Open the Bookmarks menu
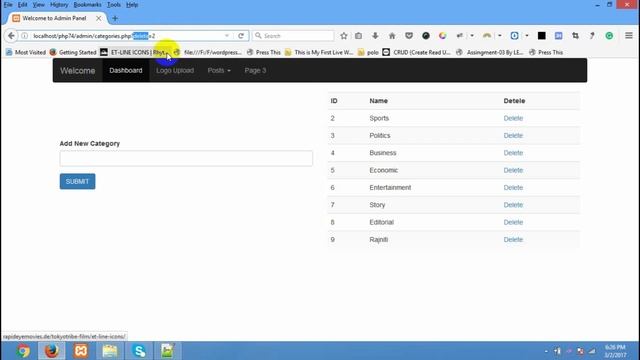 [x=87, y=5]
